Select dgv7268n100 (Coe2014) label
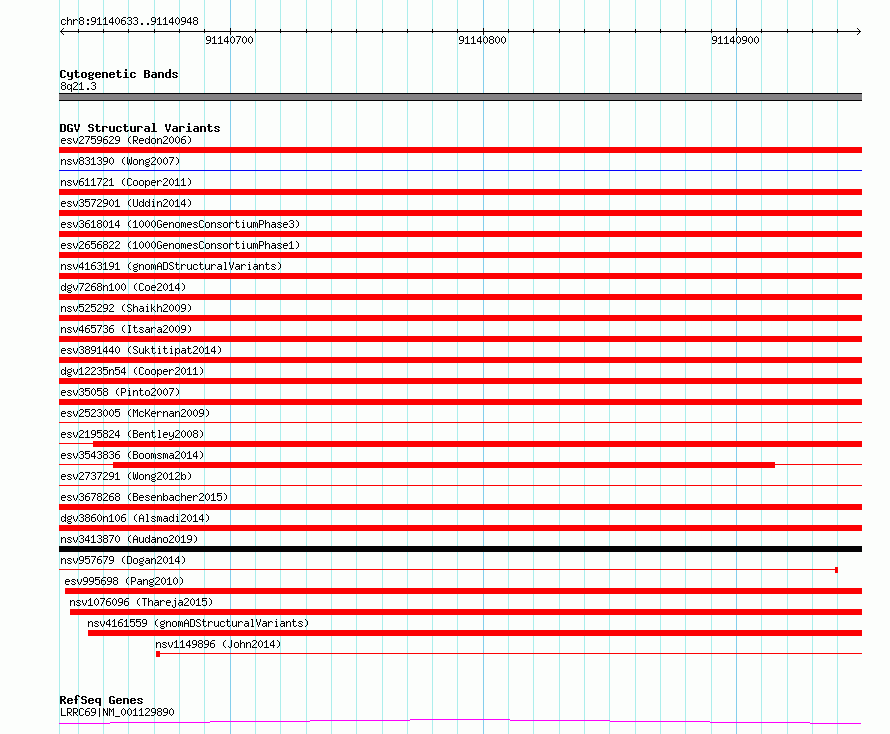 click(x=123, y=287)
